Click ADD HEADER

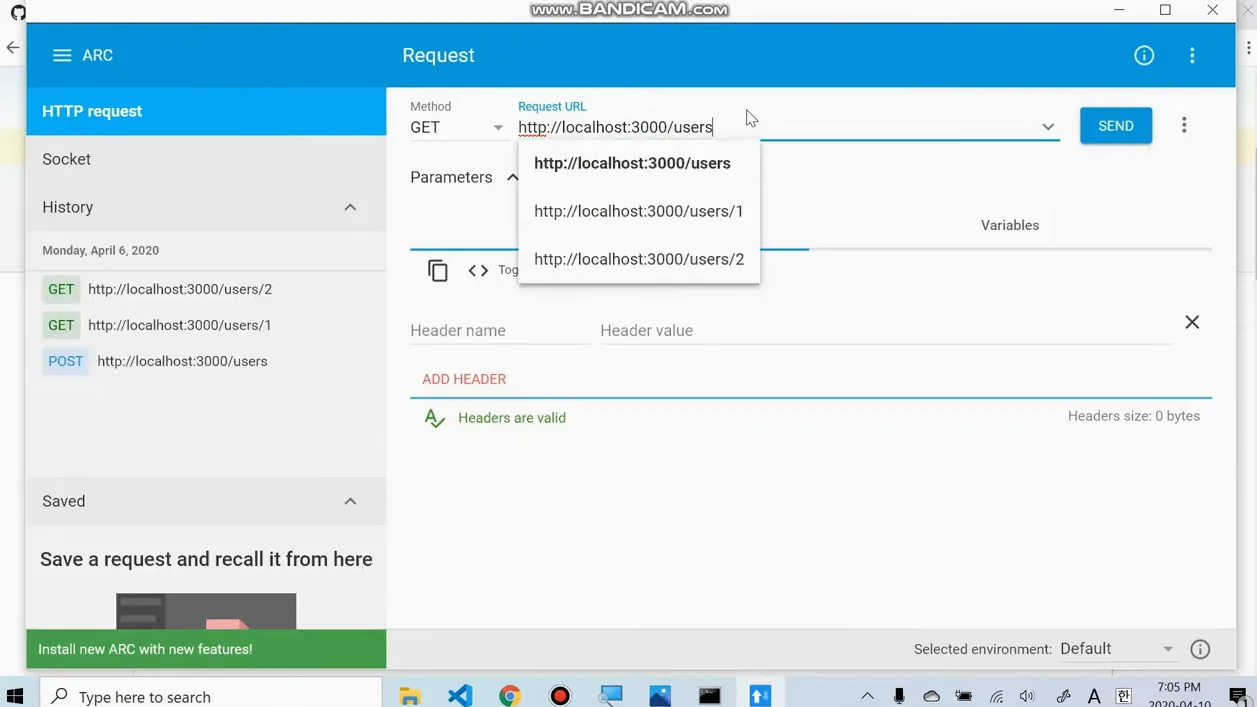point(464,379)
